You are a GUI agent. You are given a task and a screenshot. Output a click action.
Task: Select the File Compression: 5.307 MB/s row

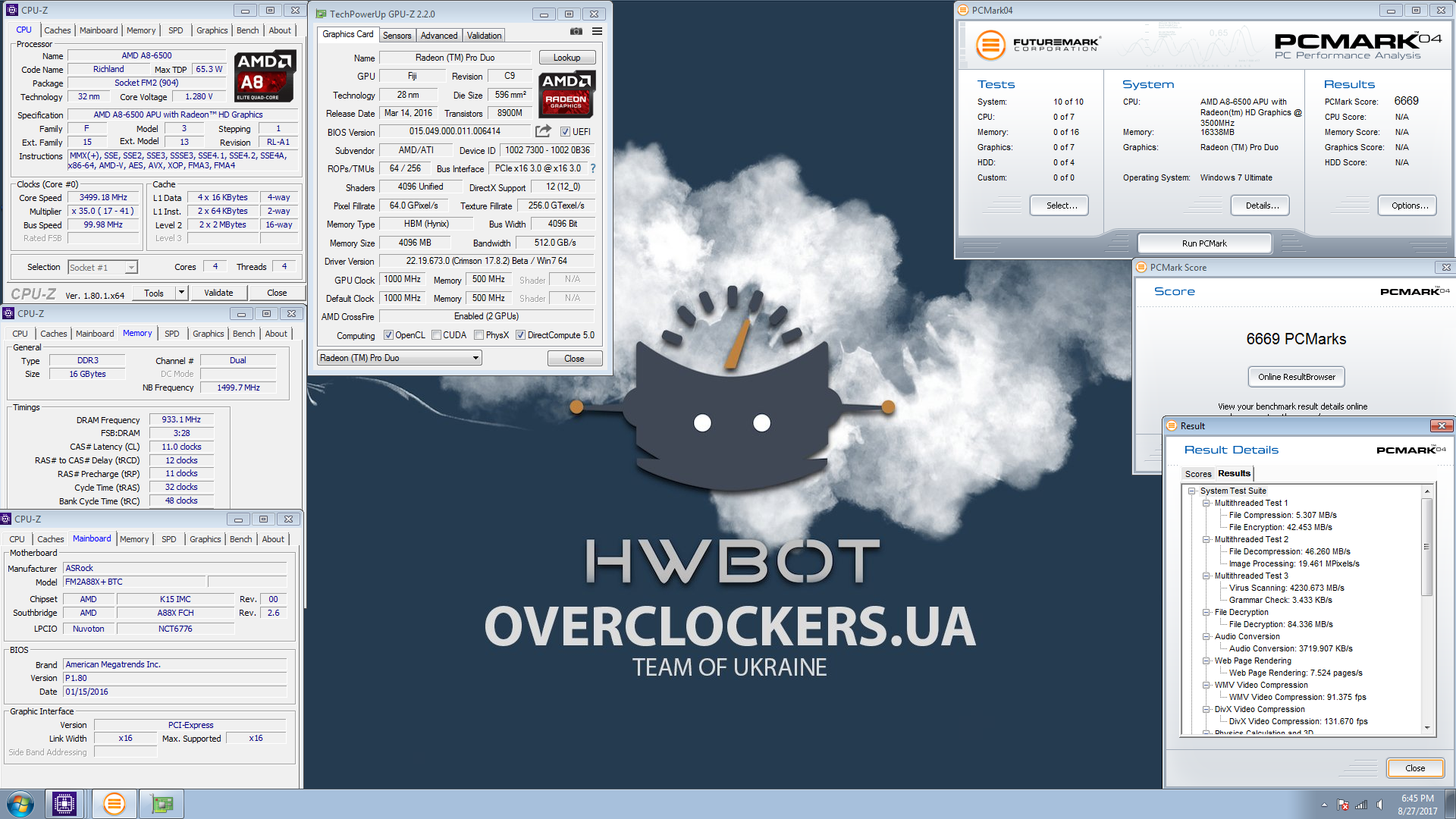coord(1282,515)
